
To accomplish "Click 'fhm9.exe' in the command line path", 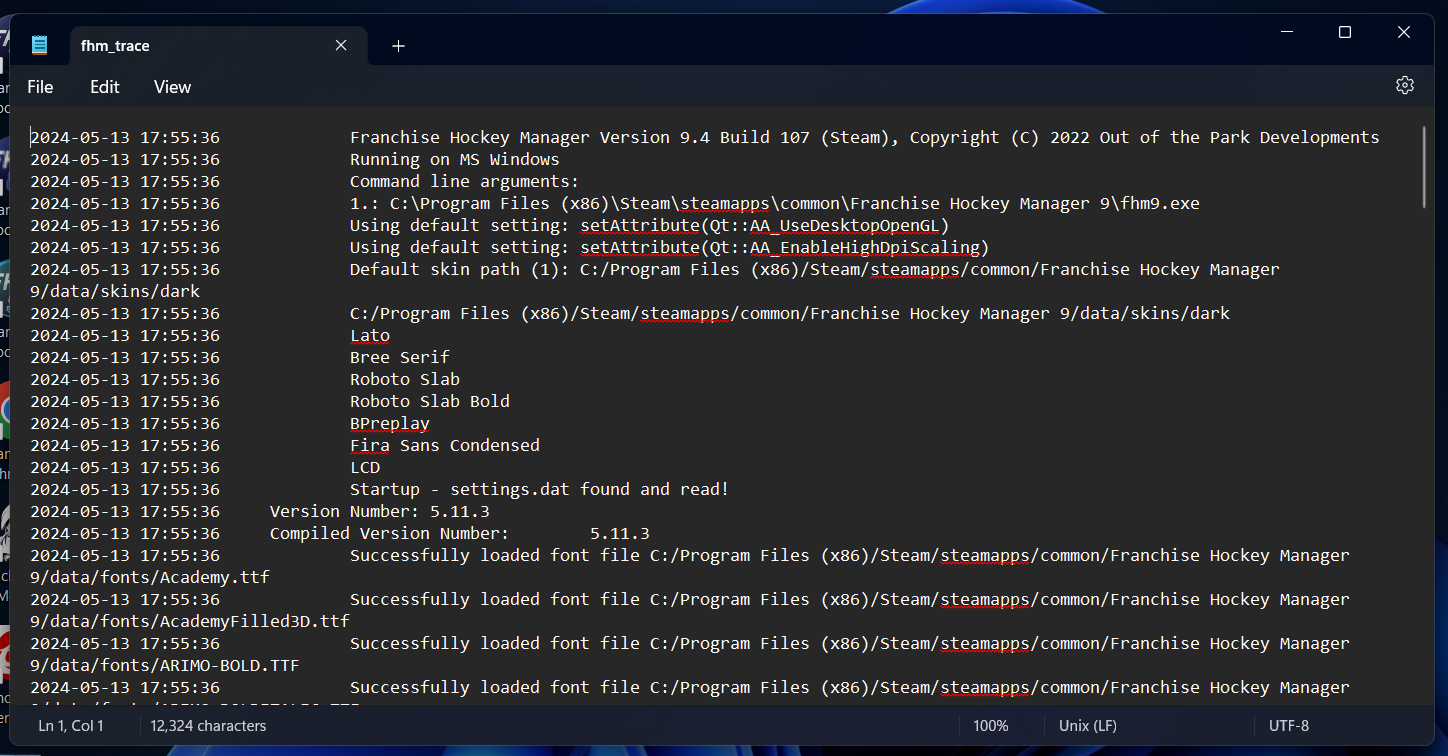I will (x=1160, y=203).
